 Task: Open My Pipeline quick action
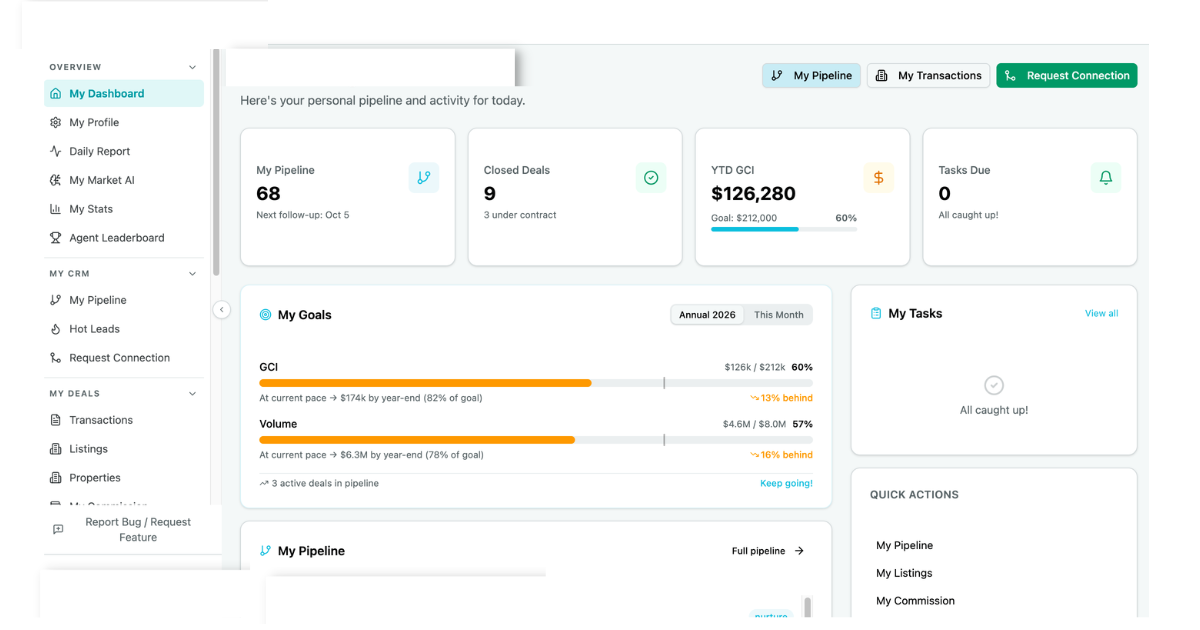[905, 546]
